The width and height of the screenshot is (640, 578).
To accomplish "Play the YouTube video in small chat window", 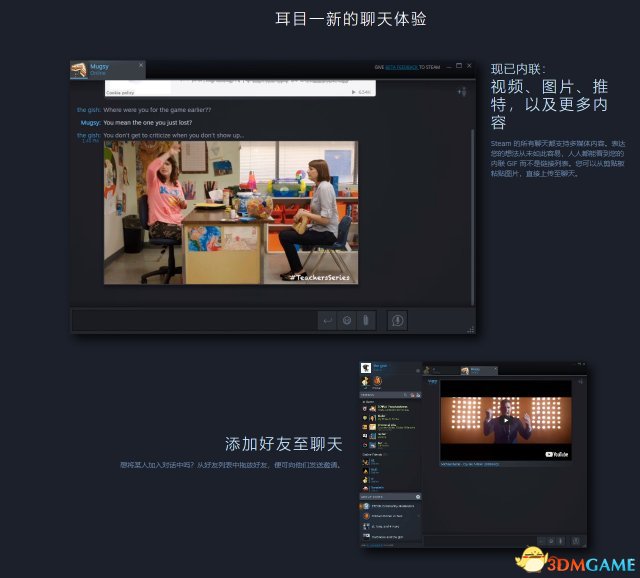I will tap(506, 420).
